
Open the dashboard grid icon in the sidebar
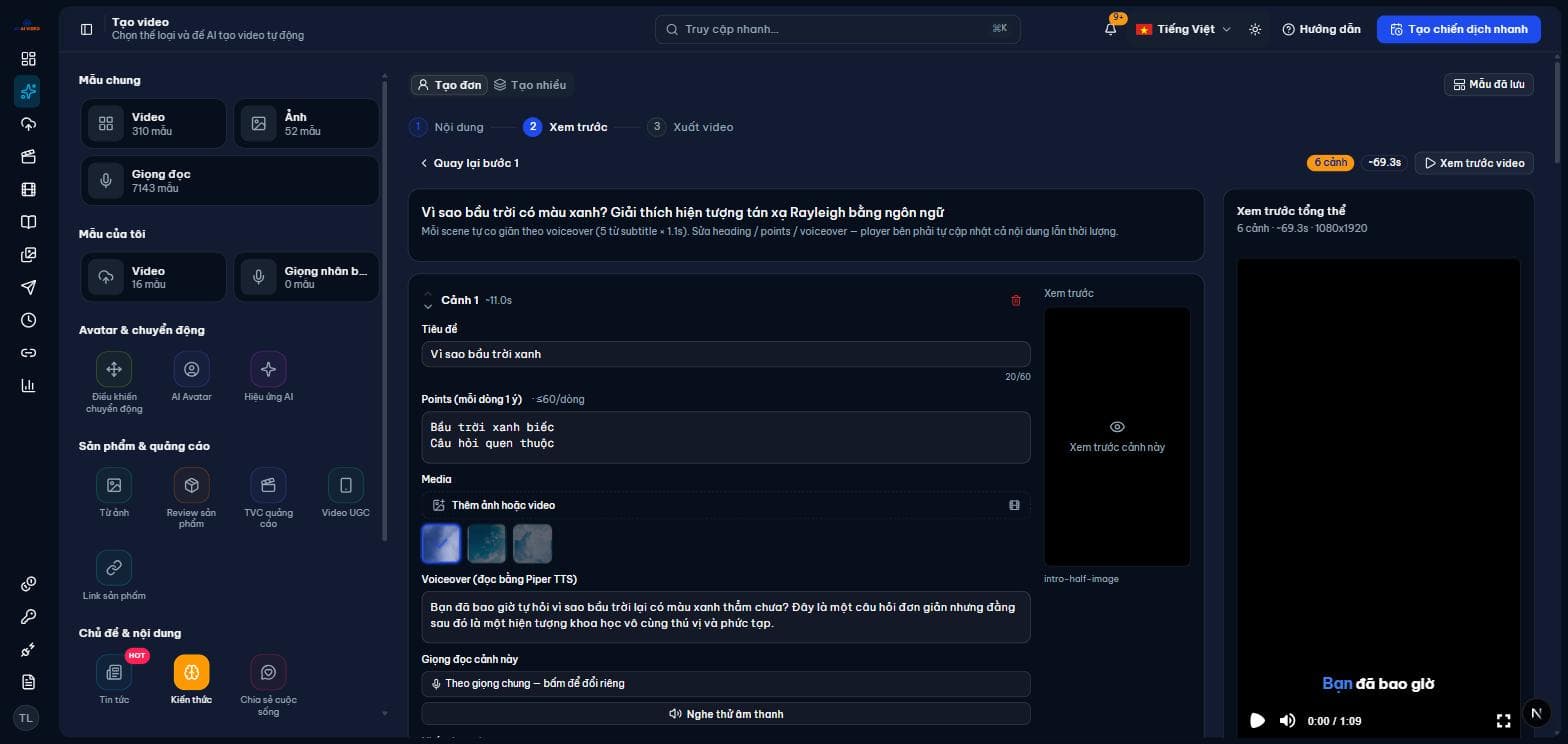click(28, 59)
